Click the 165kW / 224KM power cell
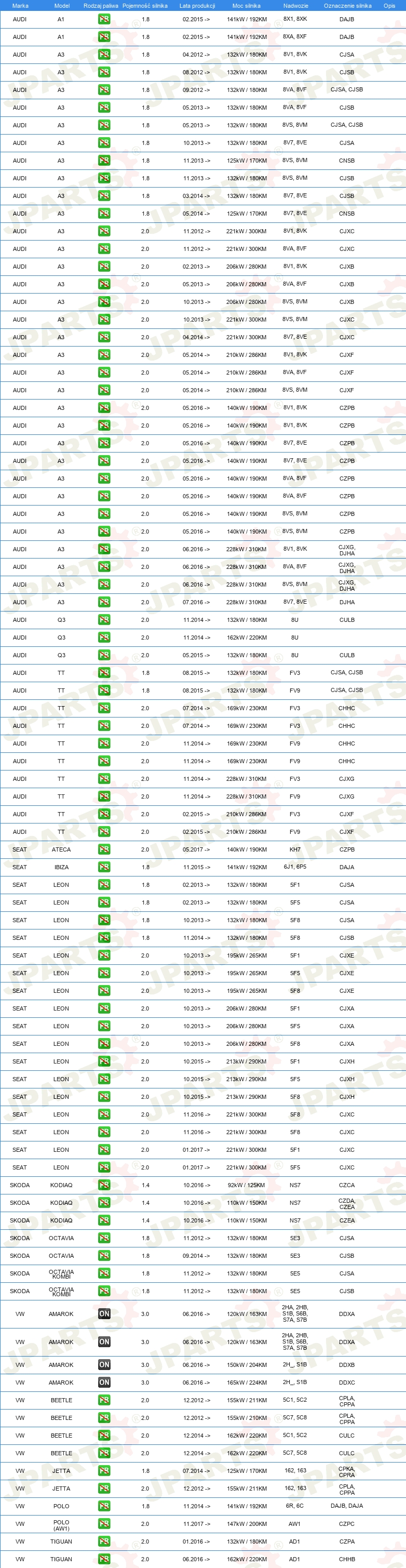Screen dimensions: 406x1568 point(247,1383)
